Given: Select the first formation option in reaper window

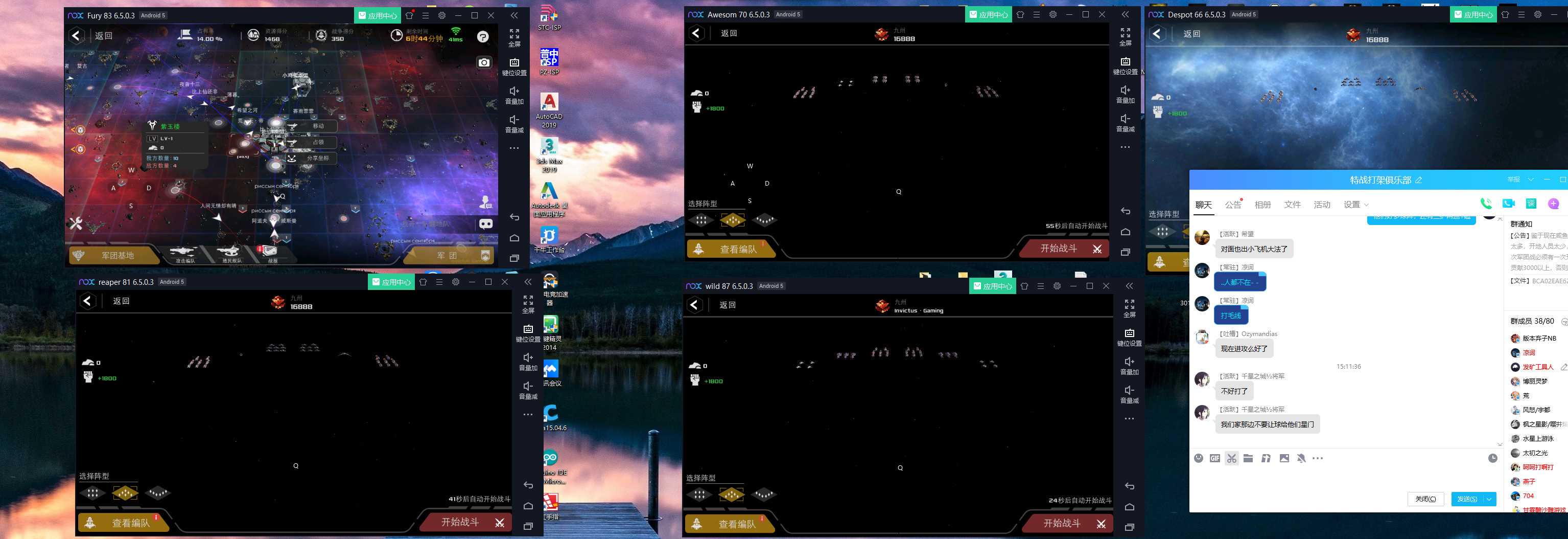Looking at the screenshot, I should pyautogui.click(x=92, y=492).
